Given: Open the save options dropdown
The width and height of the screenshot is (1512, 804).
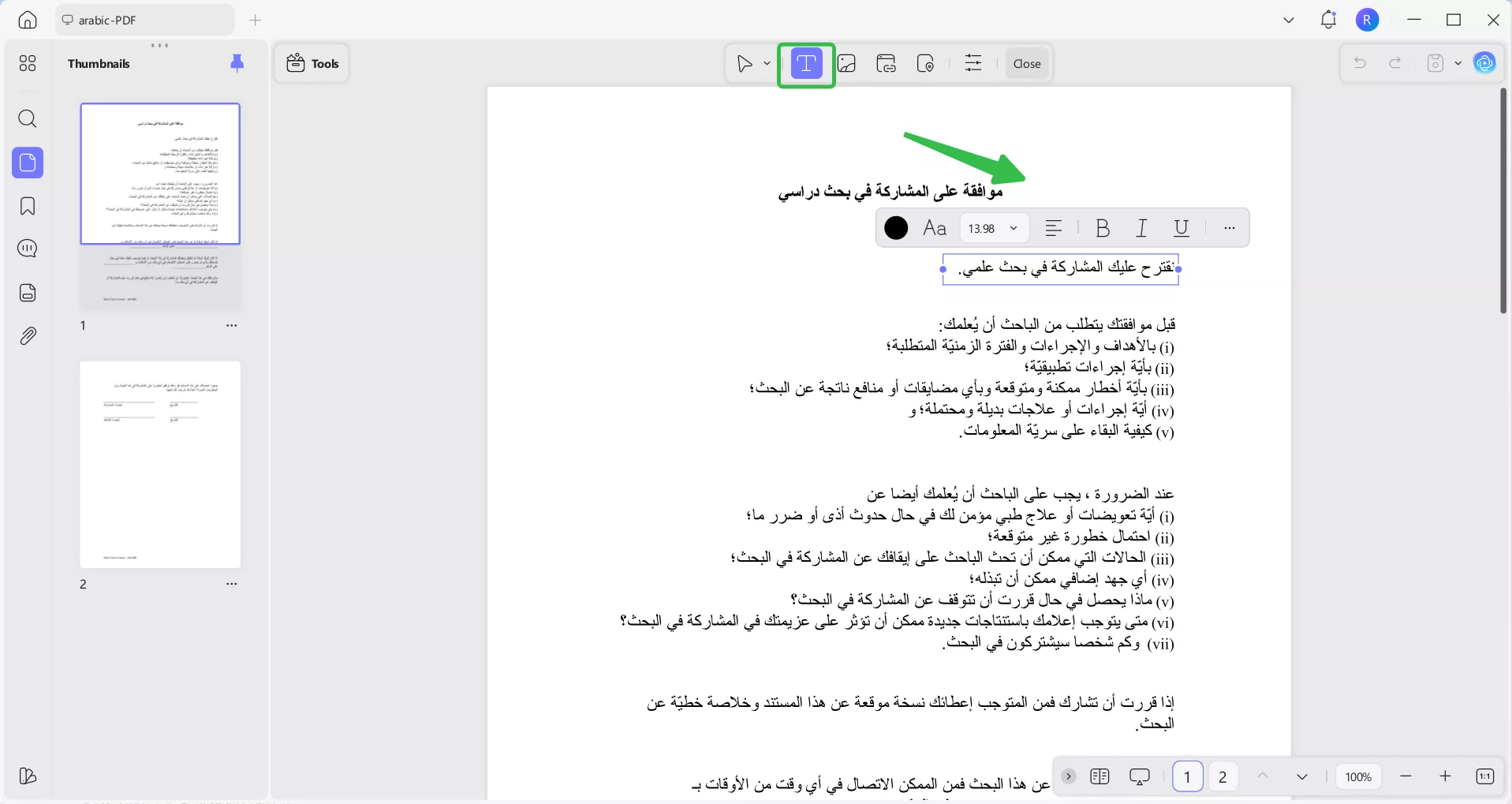Looking at the screenshot, I should tap(1457, 63).
